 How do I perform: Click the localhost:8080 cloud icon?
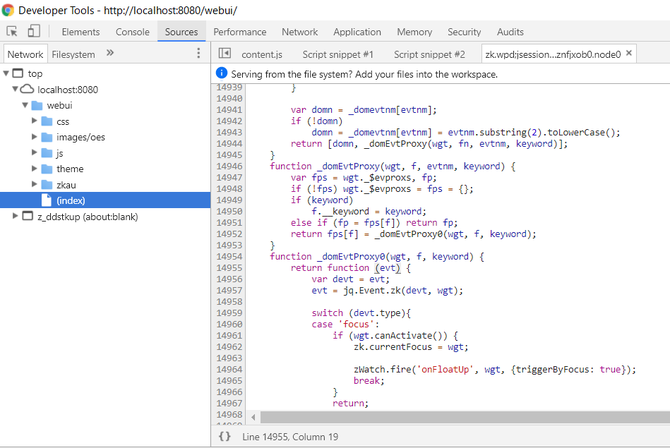(x=27, y=89)
